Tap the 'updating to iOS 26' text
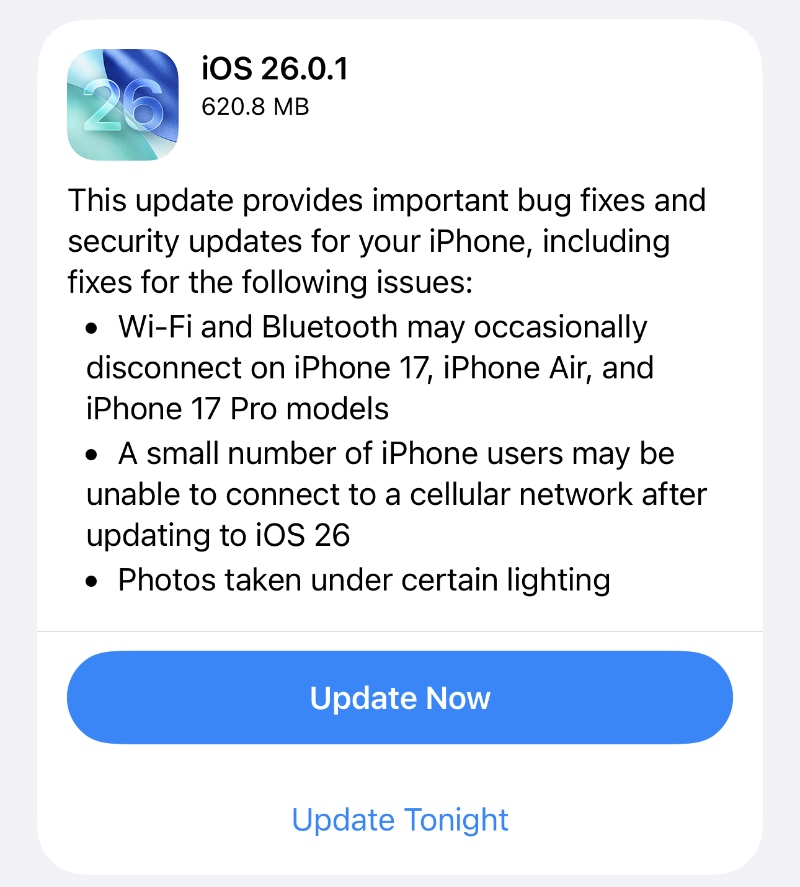 tap(218, 536)
